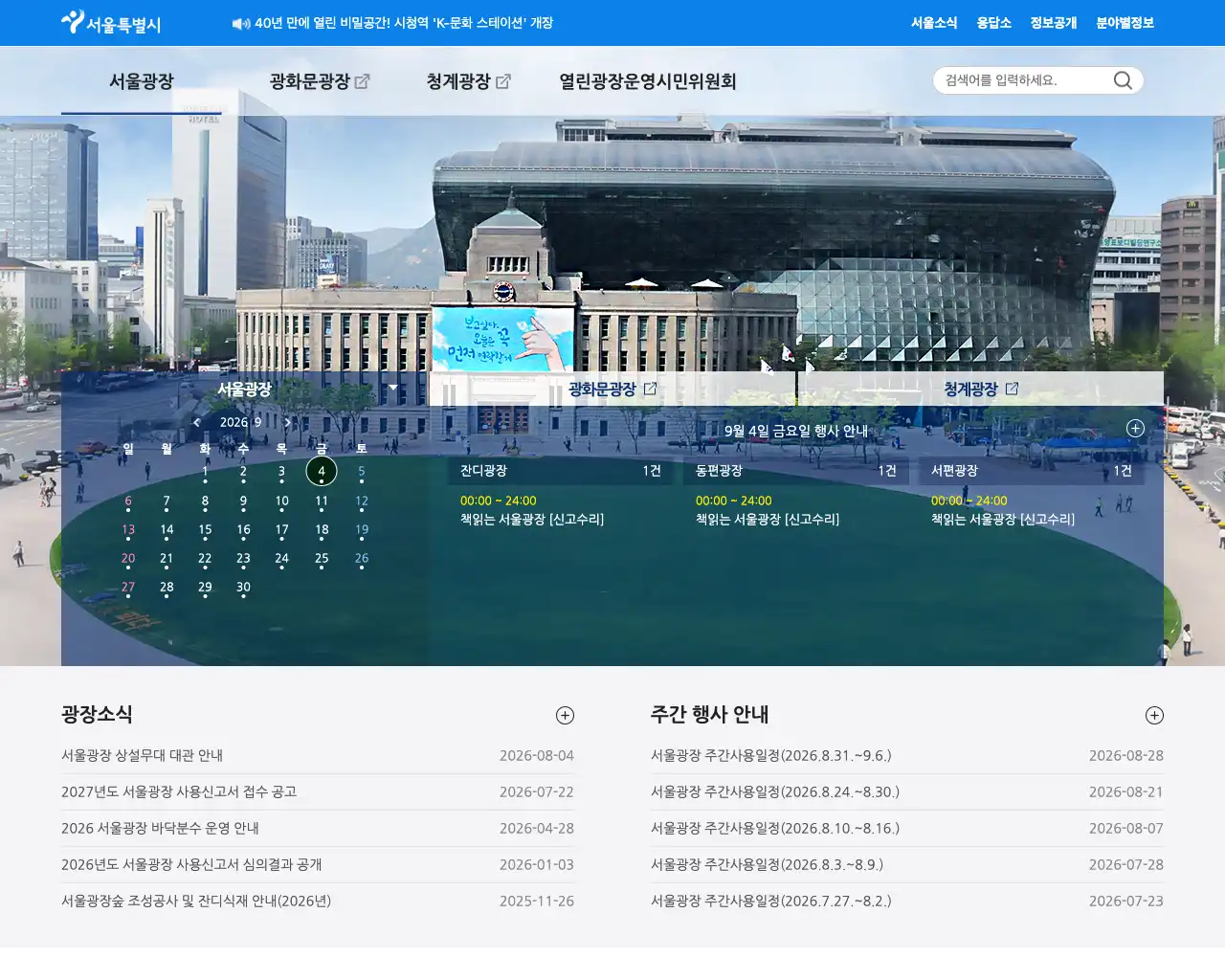This screenshot has width=1225, height=980.
Task: Select calendar date 4
Action: [322, 471]
